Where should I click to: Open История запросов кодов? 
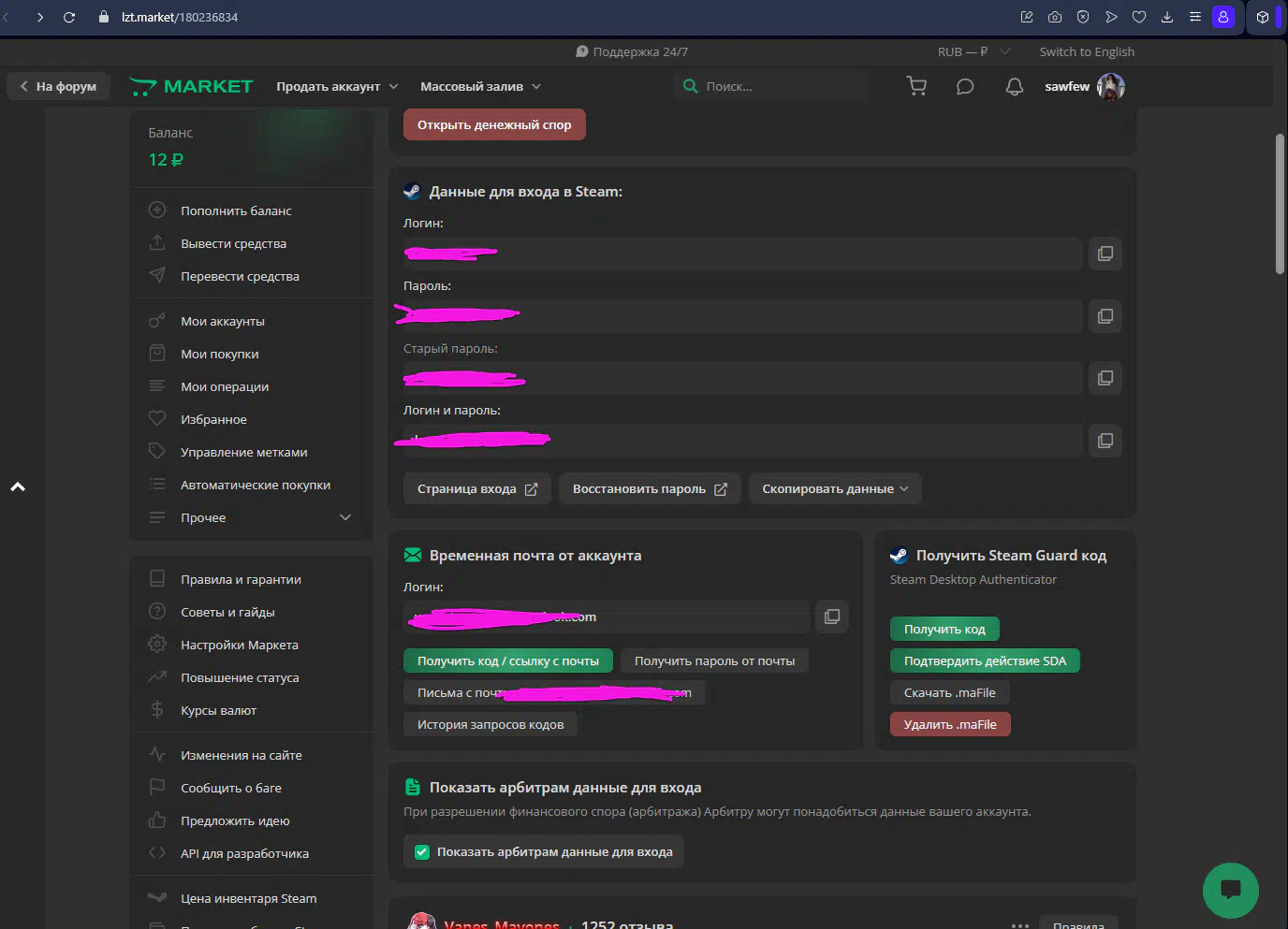point(490,724)
